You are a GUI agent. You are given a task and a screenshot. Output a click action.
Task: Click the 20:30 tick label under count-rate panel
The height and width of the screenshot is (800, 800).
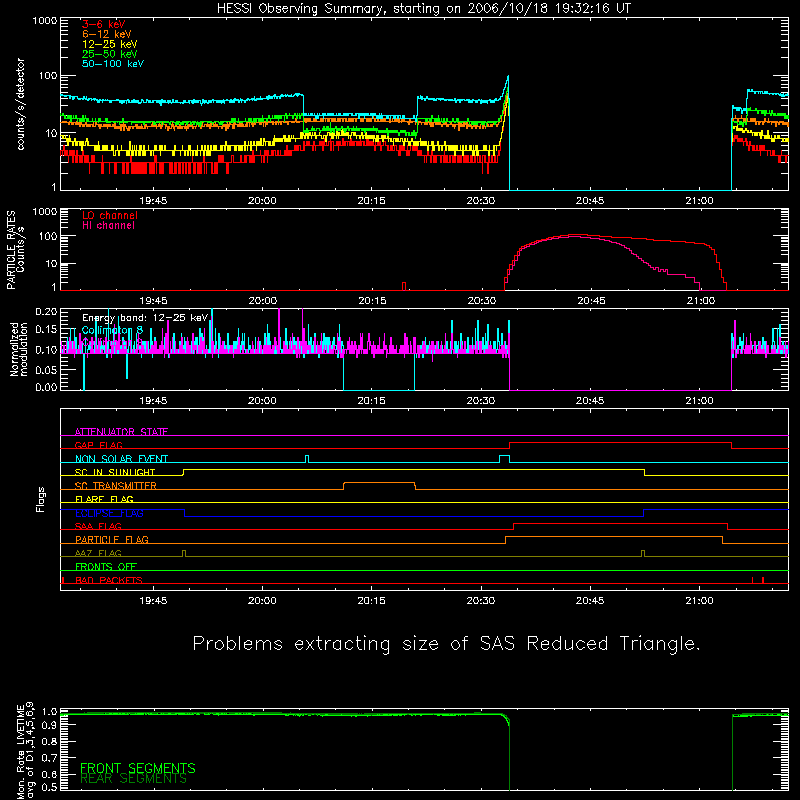(481, 201)
